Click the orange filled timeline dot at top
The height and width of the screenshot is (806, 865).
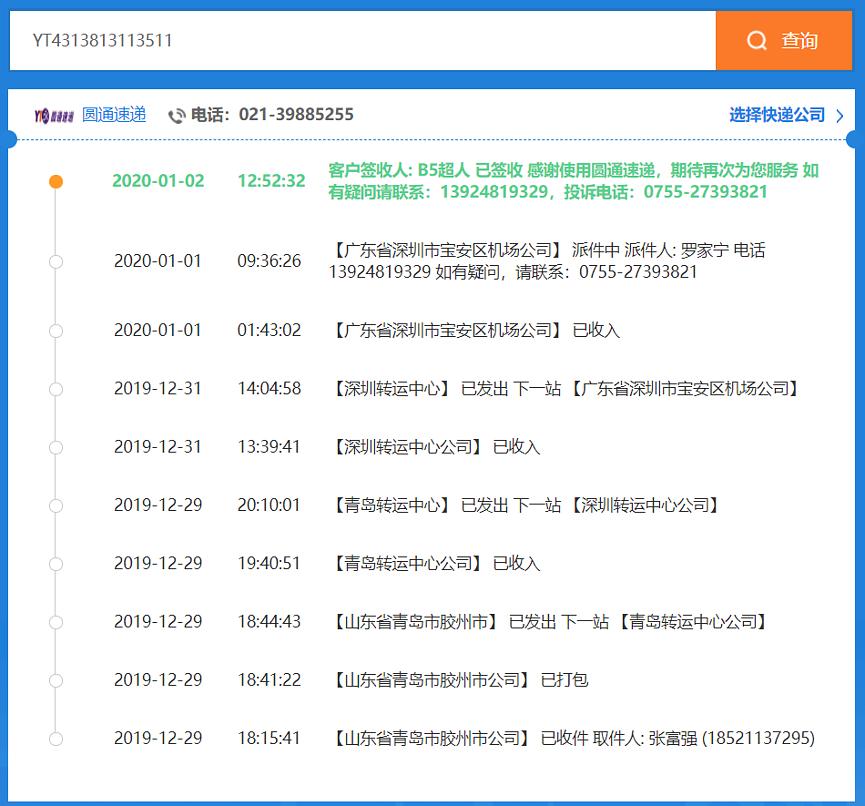coord(56,182)
